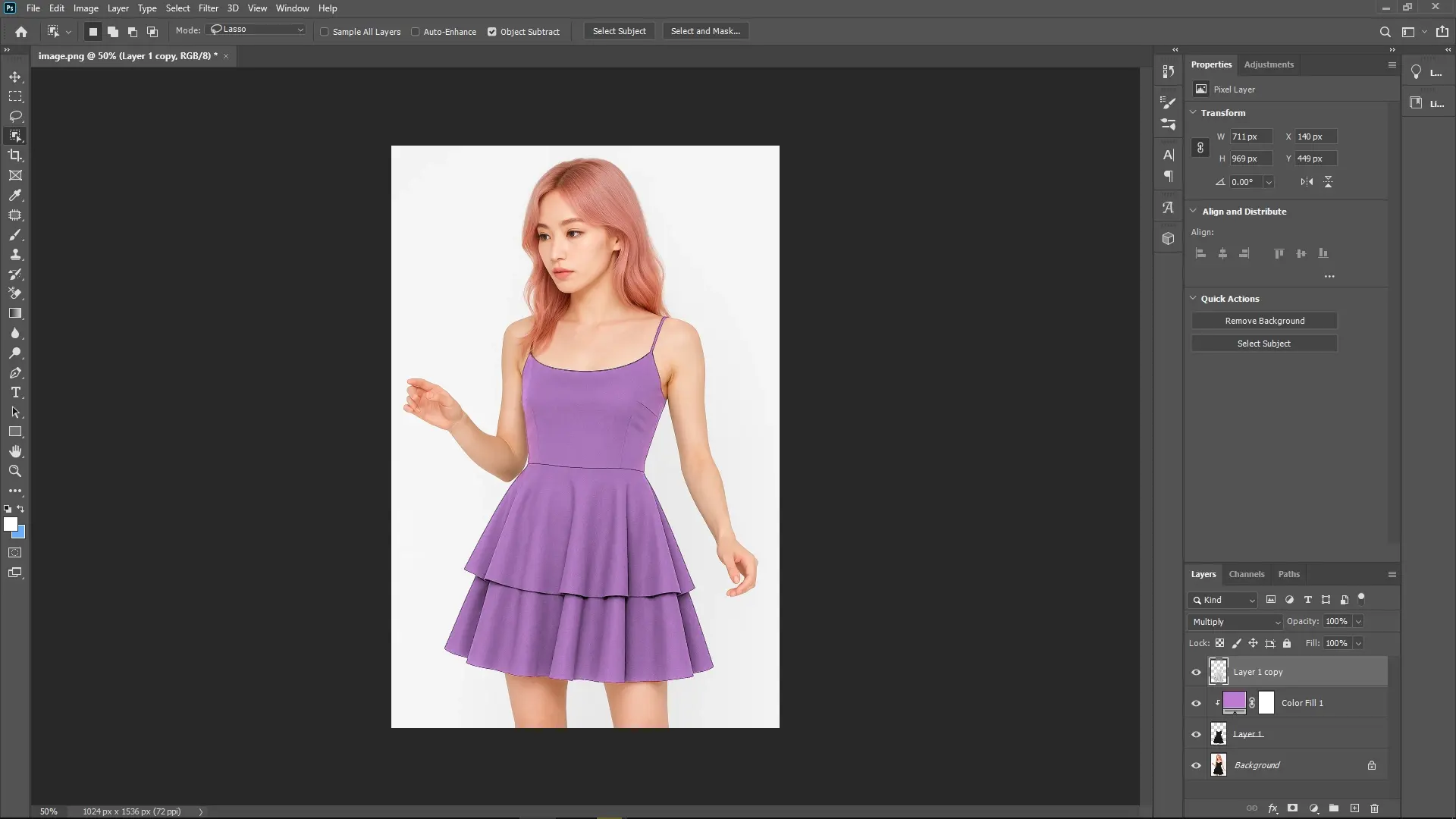Image resolution: width=1456 pixels, height=819 pixels.
Task: Select the Eyedropper tool
Action: 15,196
